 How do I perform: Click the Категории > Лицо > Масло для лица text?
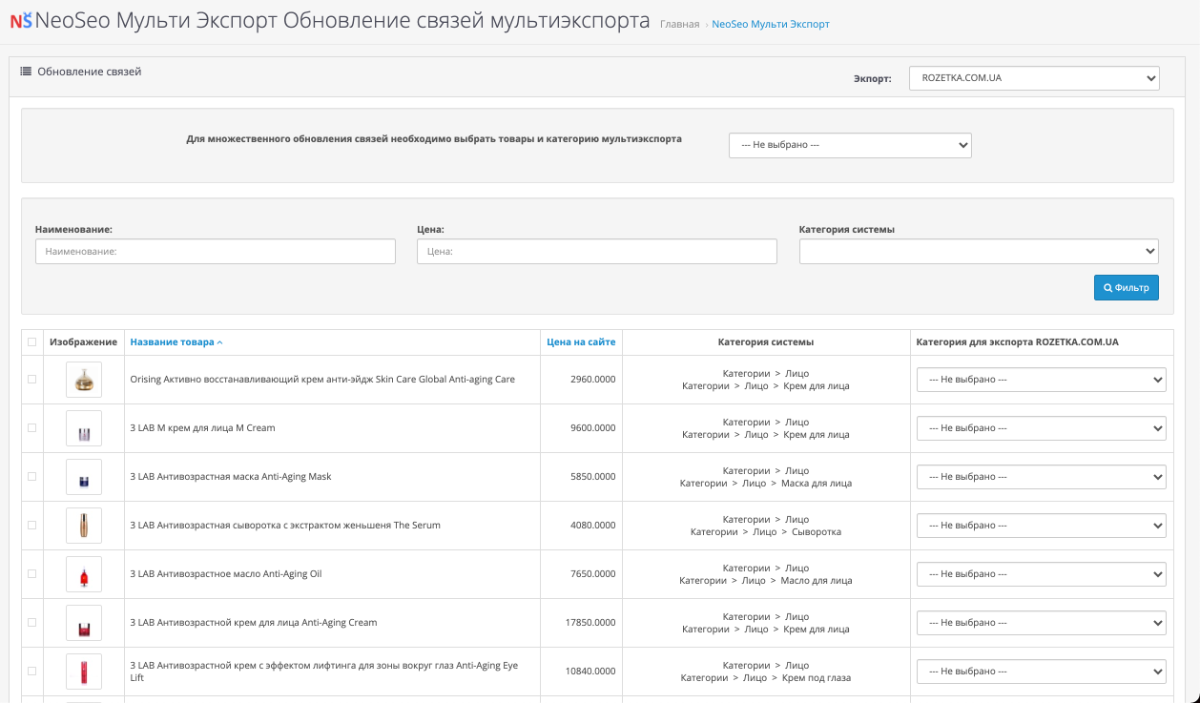point(766,581)
